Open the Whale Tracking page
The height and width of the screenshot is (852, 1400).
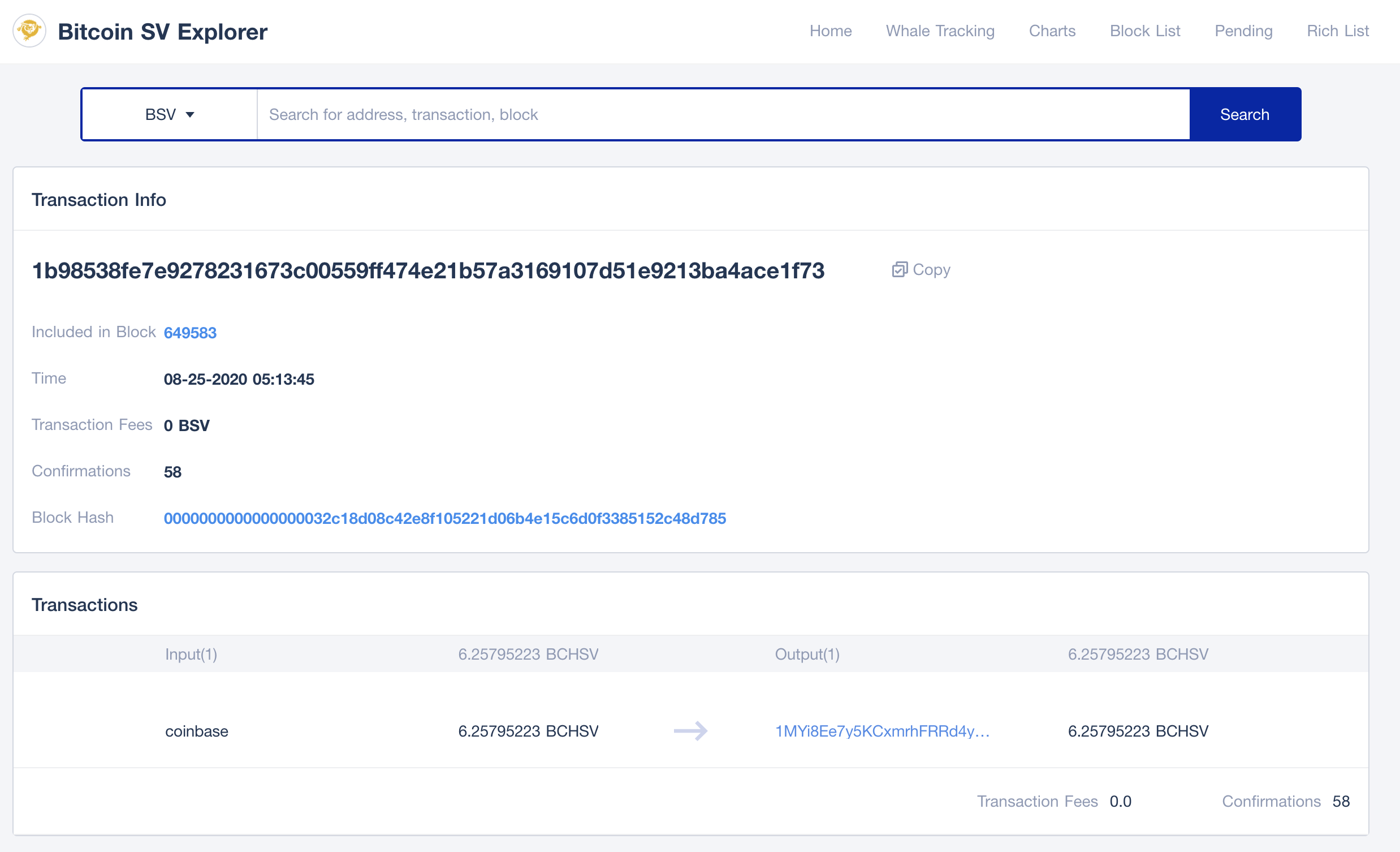(x=940, y=31)
